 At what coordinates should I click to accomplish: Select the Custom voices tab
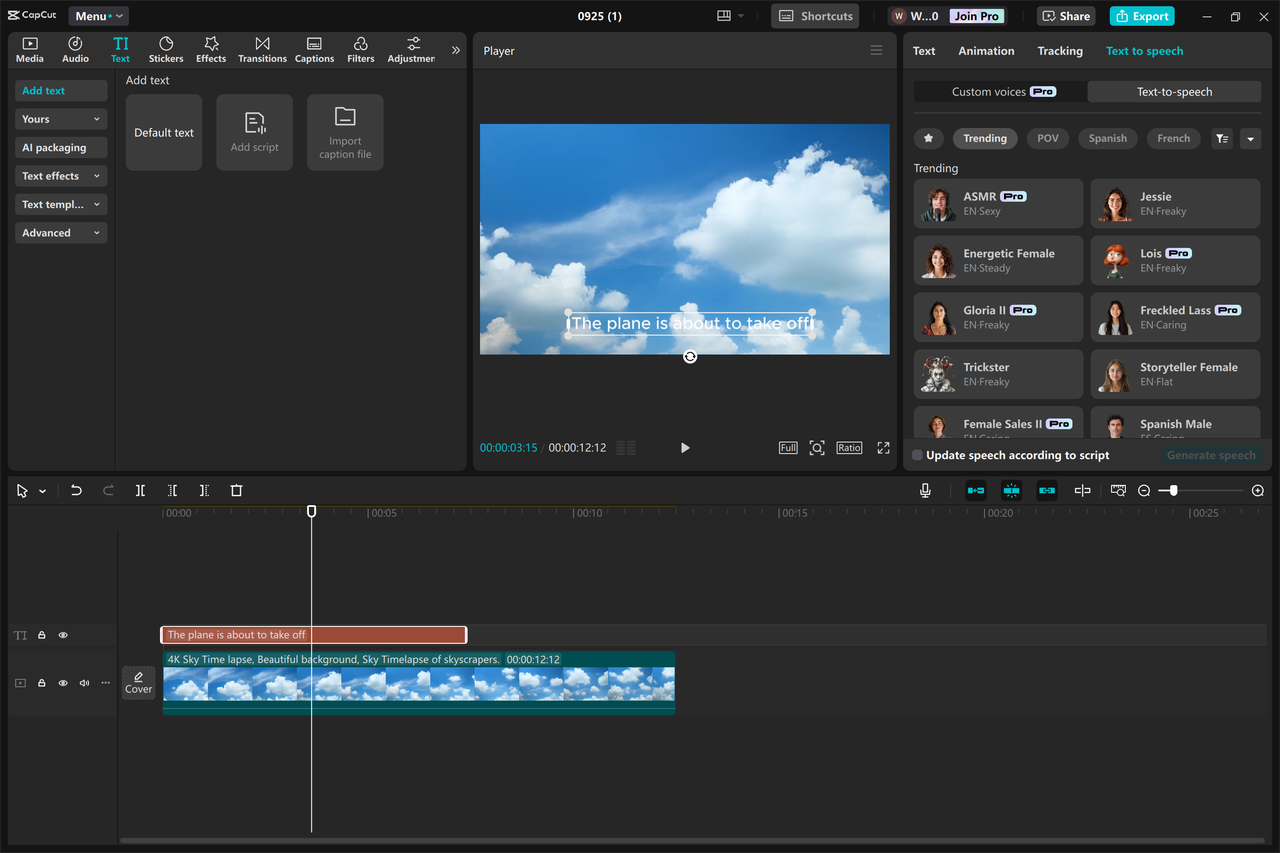[997, 91]
